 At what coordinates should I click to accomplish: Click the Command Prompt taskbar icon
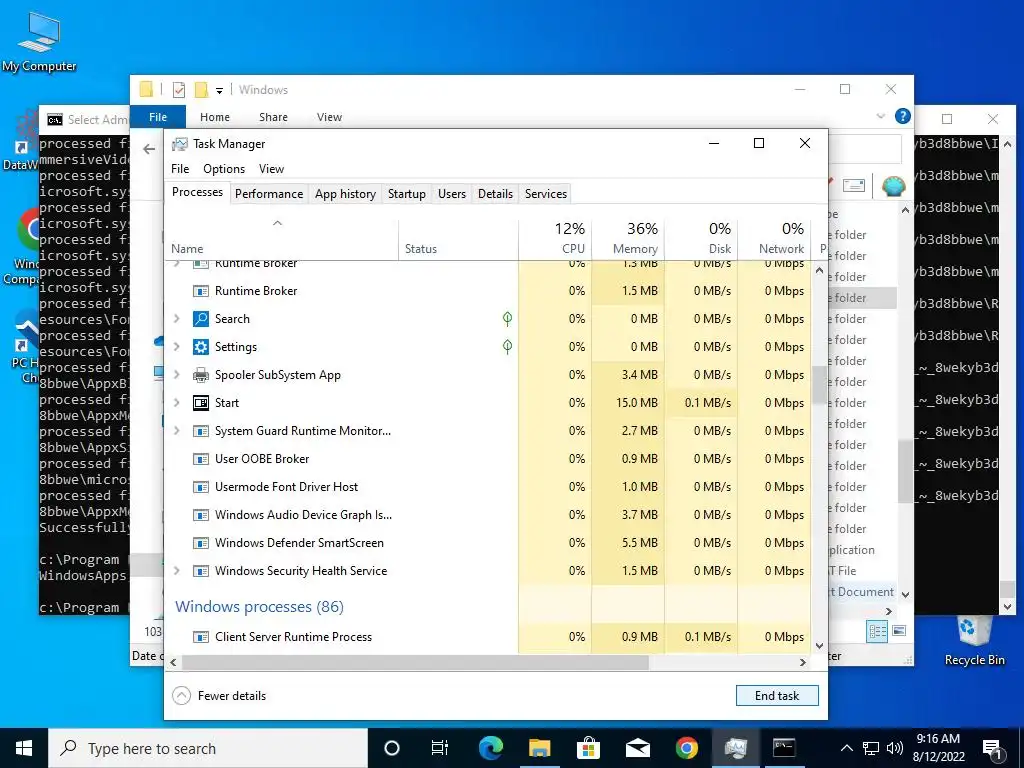(784, 748)
